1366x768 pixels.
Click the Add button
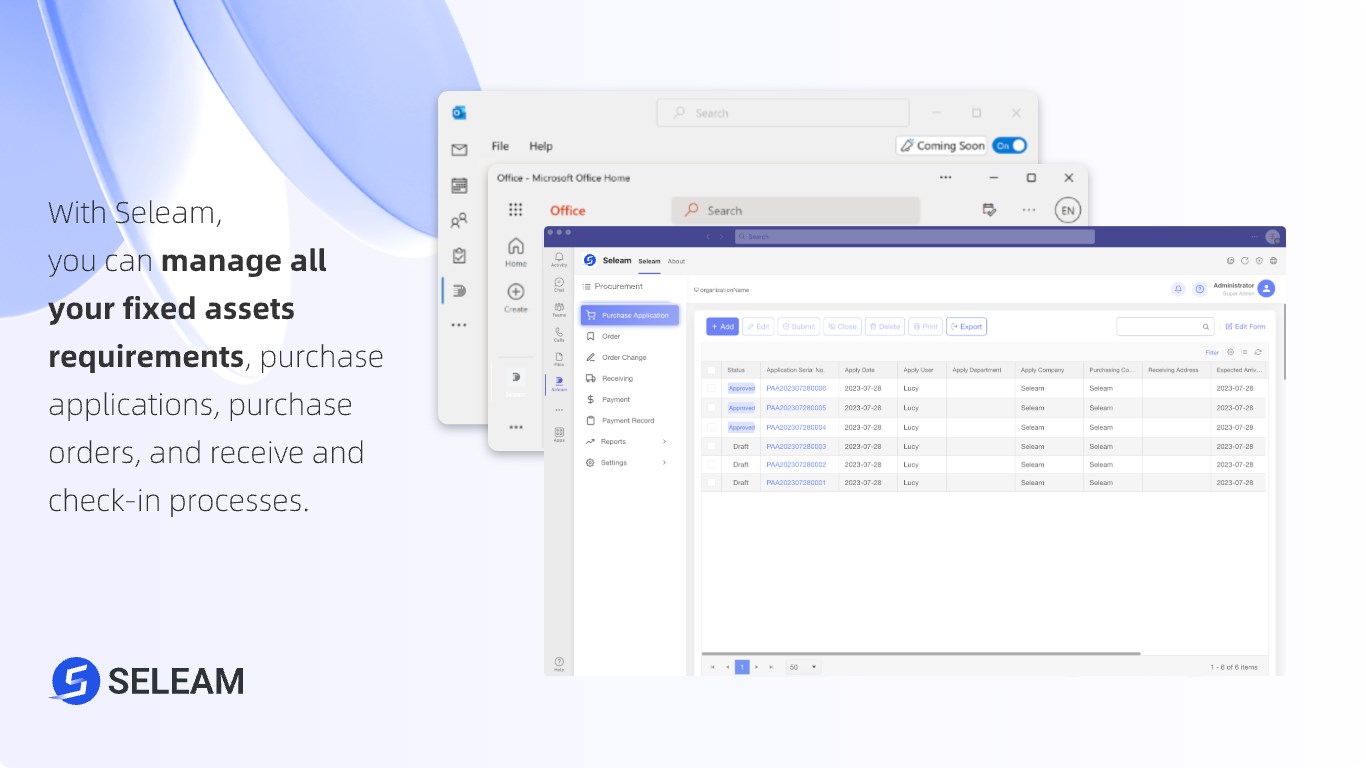722,326
